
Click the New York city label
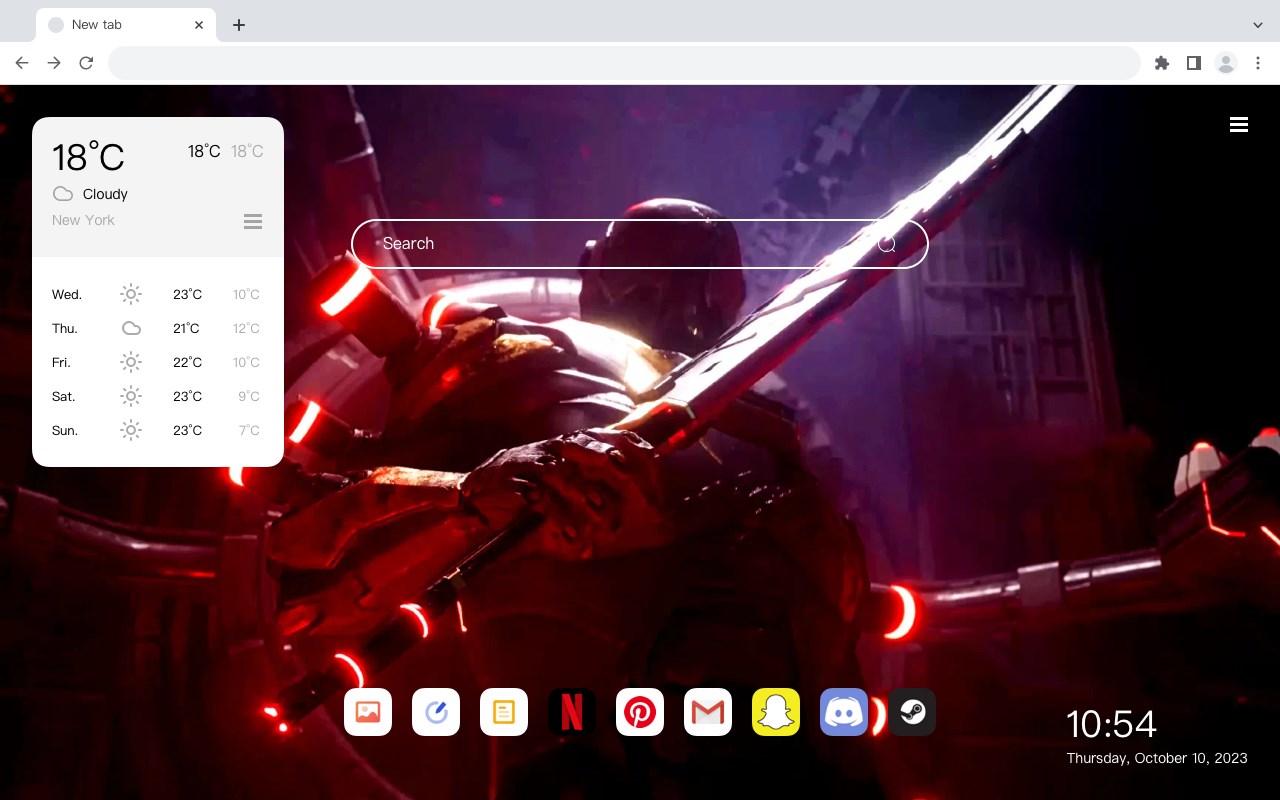[x=83, y=220]
